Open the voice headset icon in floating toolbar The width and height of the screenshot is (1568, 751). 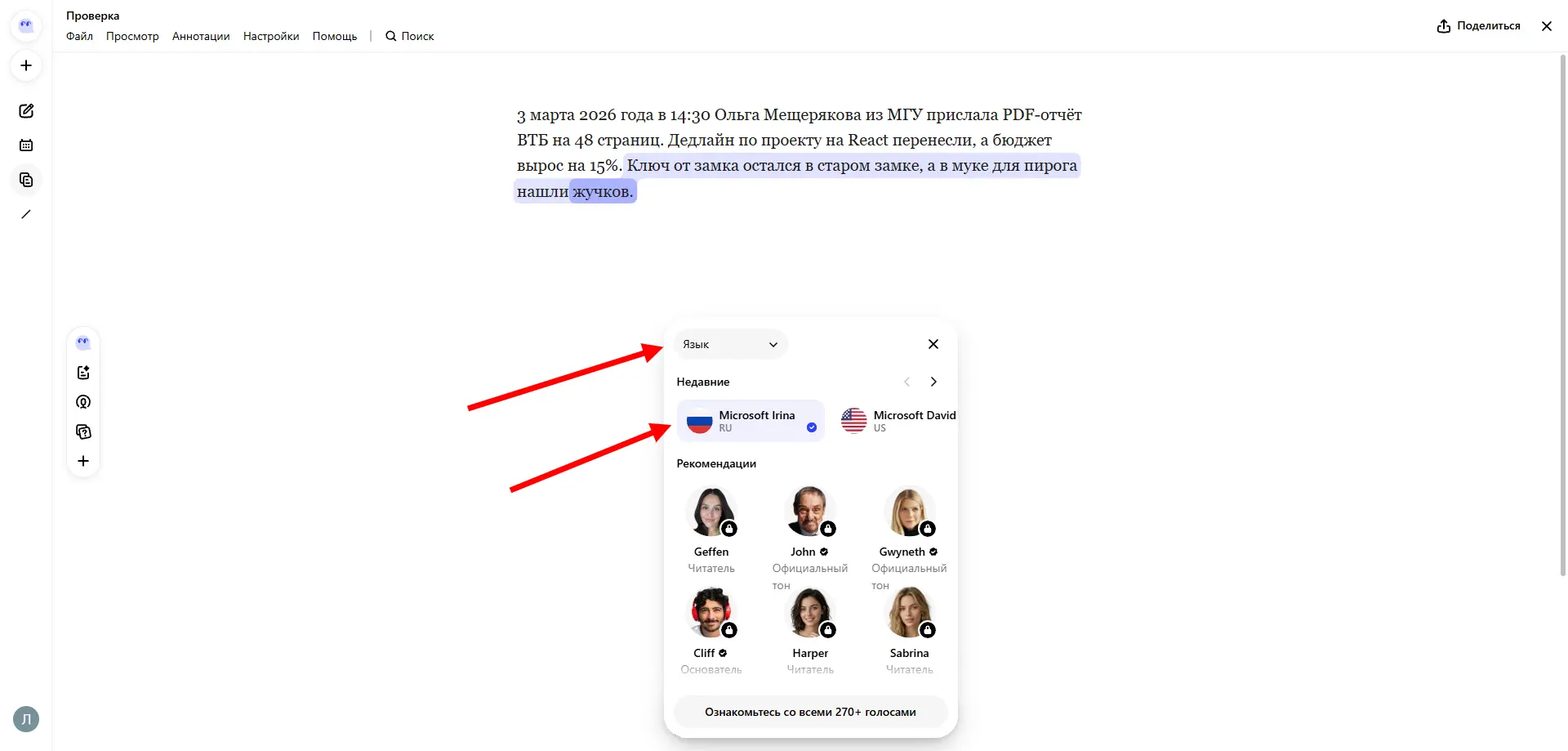point(83,402)
